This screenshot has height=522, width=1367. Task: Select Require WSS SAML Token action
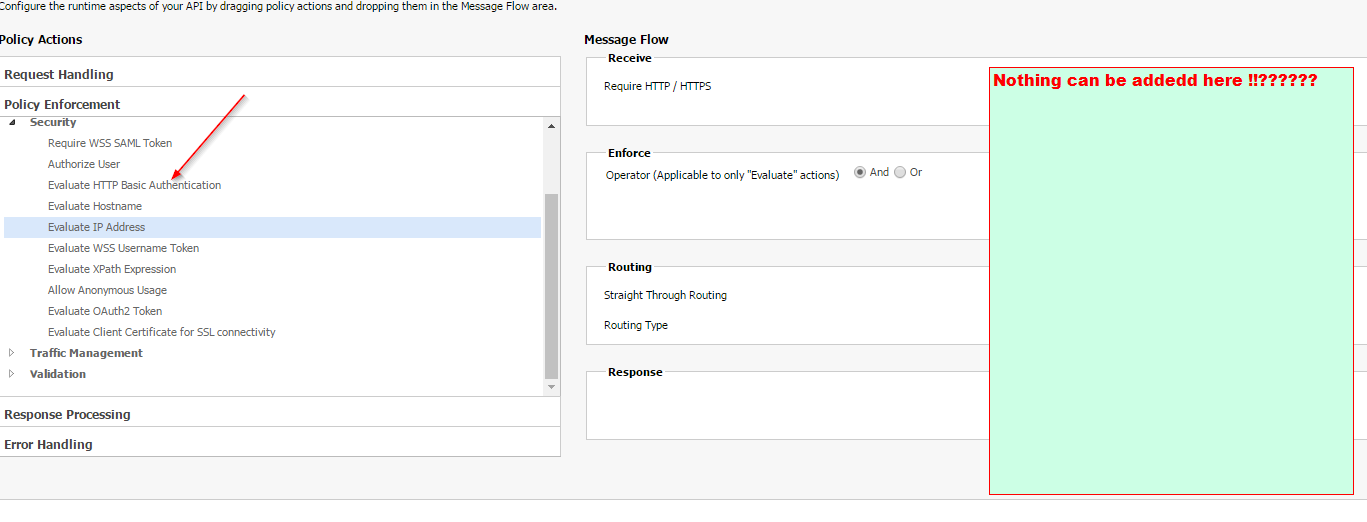click(x=110, y=143)
